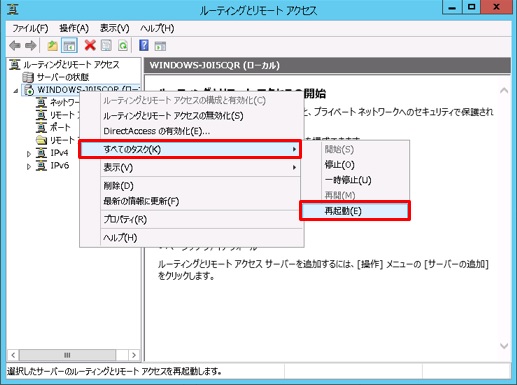
Task: Click the tree pane horizontal scrollbar right arrow
Action: point(134,355)
